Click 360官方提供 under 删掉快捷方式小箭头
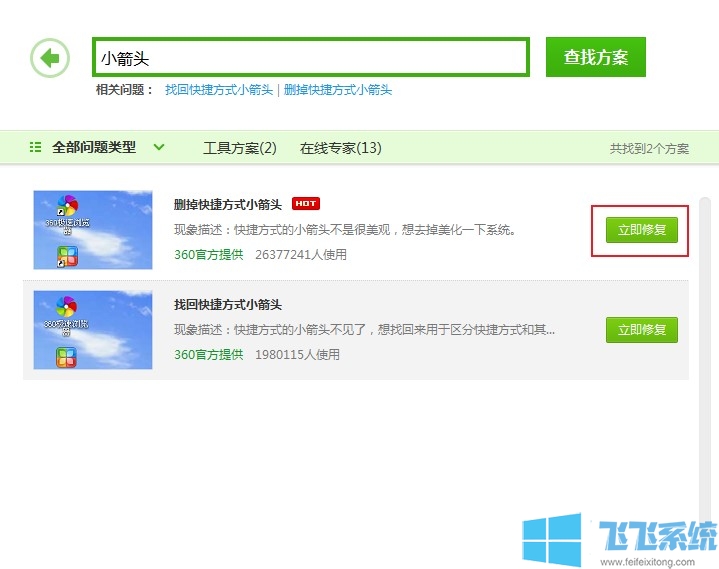Image resolution: width=719 pixels, height=569 pixels. pos(209,254)
